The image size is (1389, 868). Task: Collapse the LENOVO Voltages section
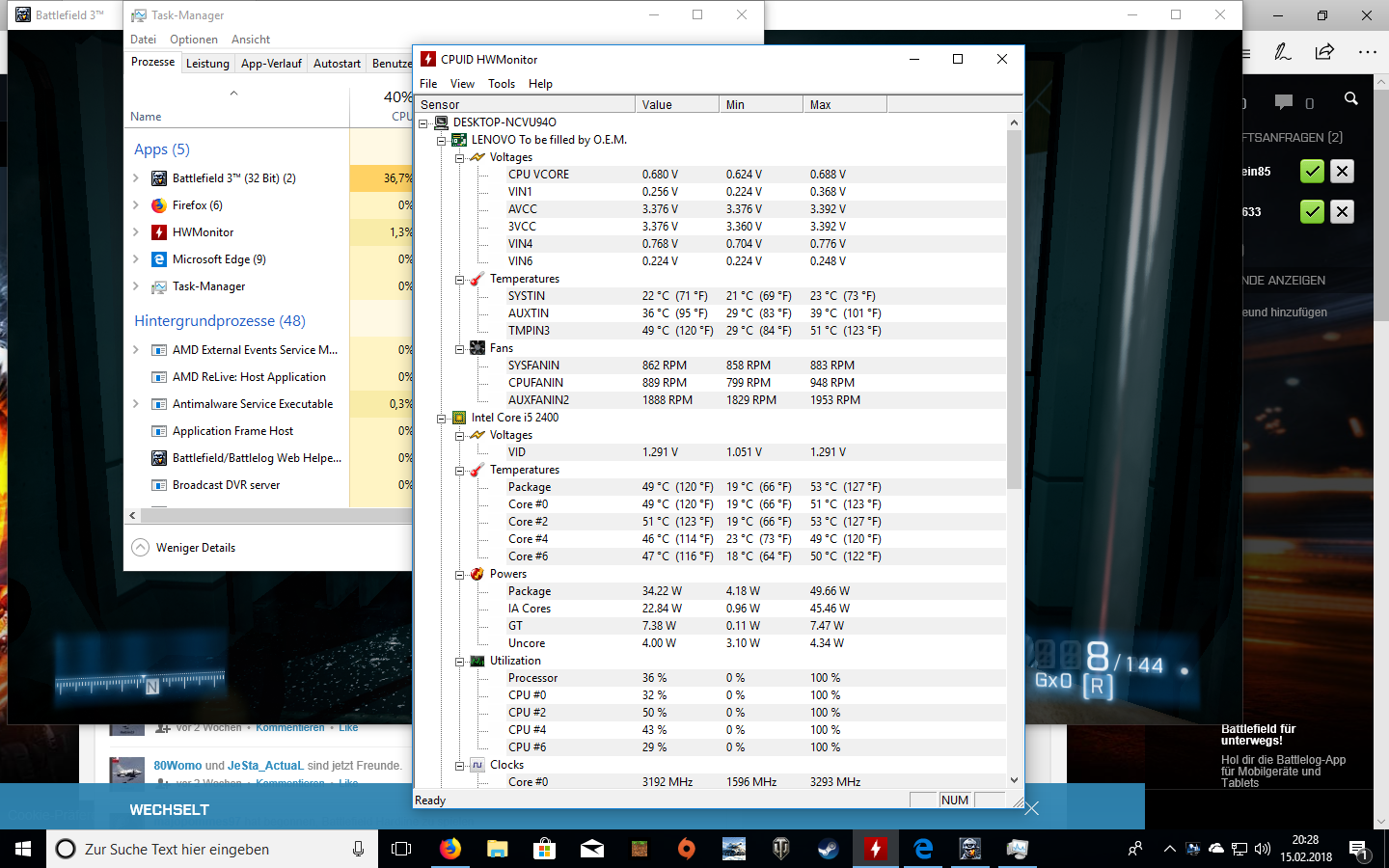(460, 158)
